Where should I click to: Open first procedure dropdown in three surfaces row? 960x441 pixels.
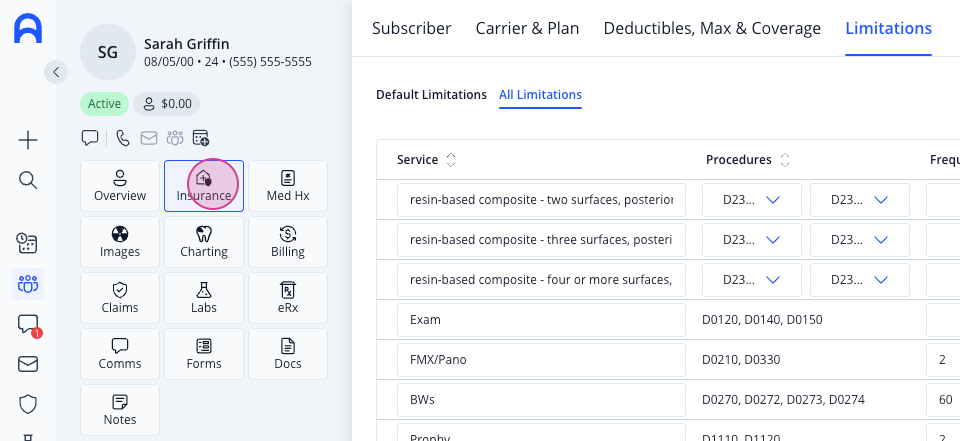(752, 239)
